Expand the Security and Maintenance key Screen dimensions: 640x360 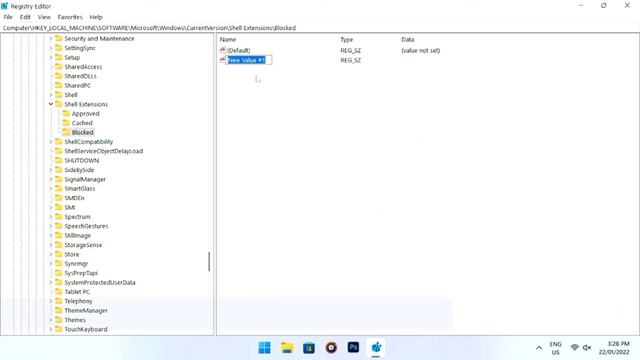(x=51, y=38)
